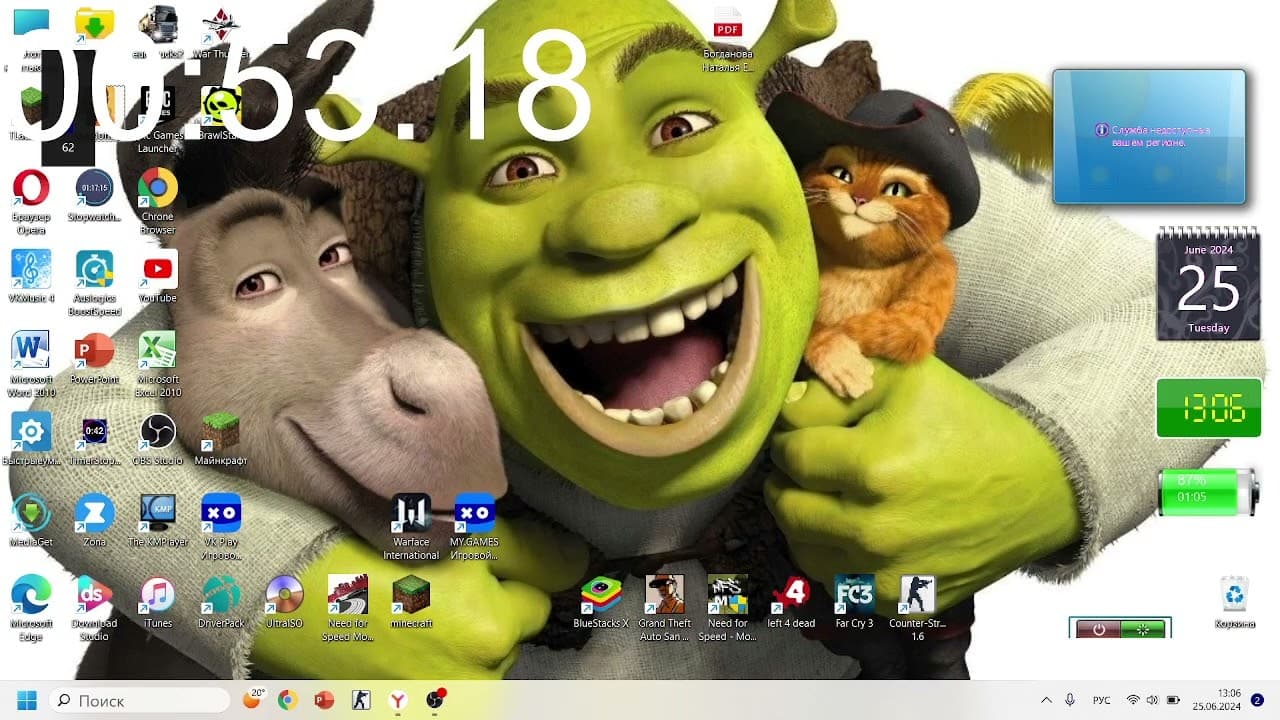Switch the РУС keyboard language indicator
Image resolution: width=1280 pixels, height=720 pixels.
pos(1101,701)
